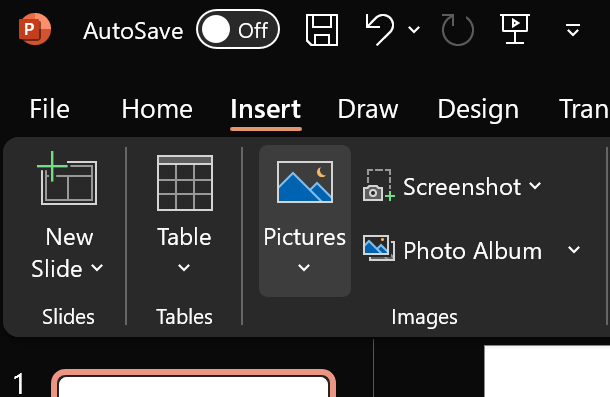Screen dimensions: 610x397
Task: Click the Pictures icon
Action: point(305,182)
